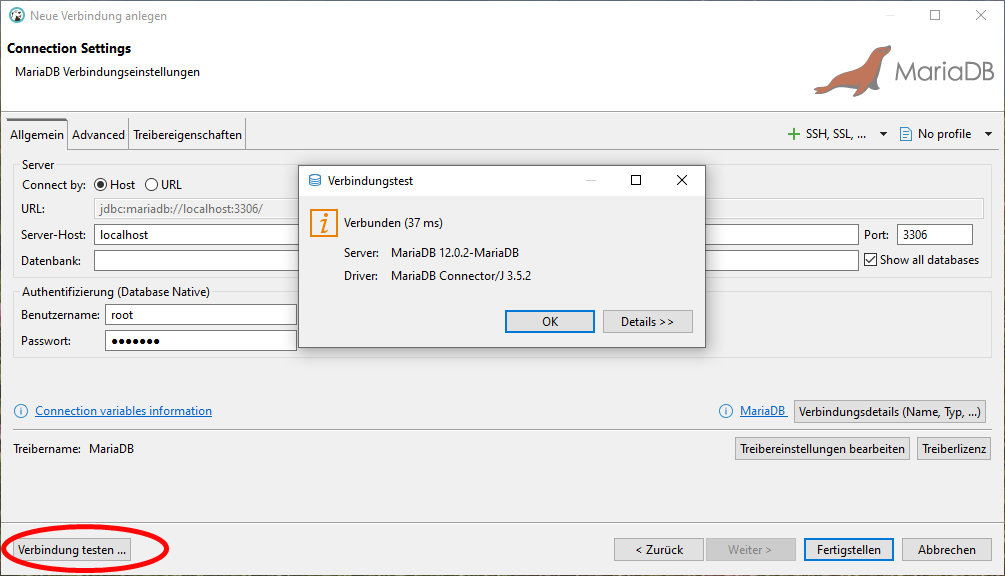Open the Treibereigenschaften tab
Viewport: 1005px width, 576px height.
pyautogui.click(x=187, y=135)
